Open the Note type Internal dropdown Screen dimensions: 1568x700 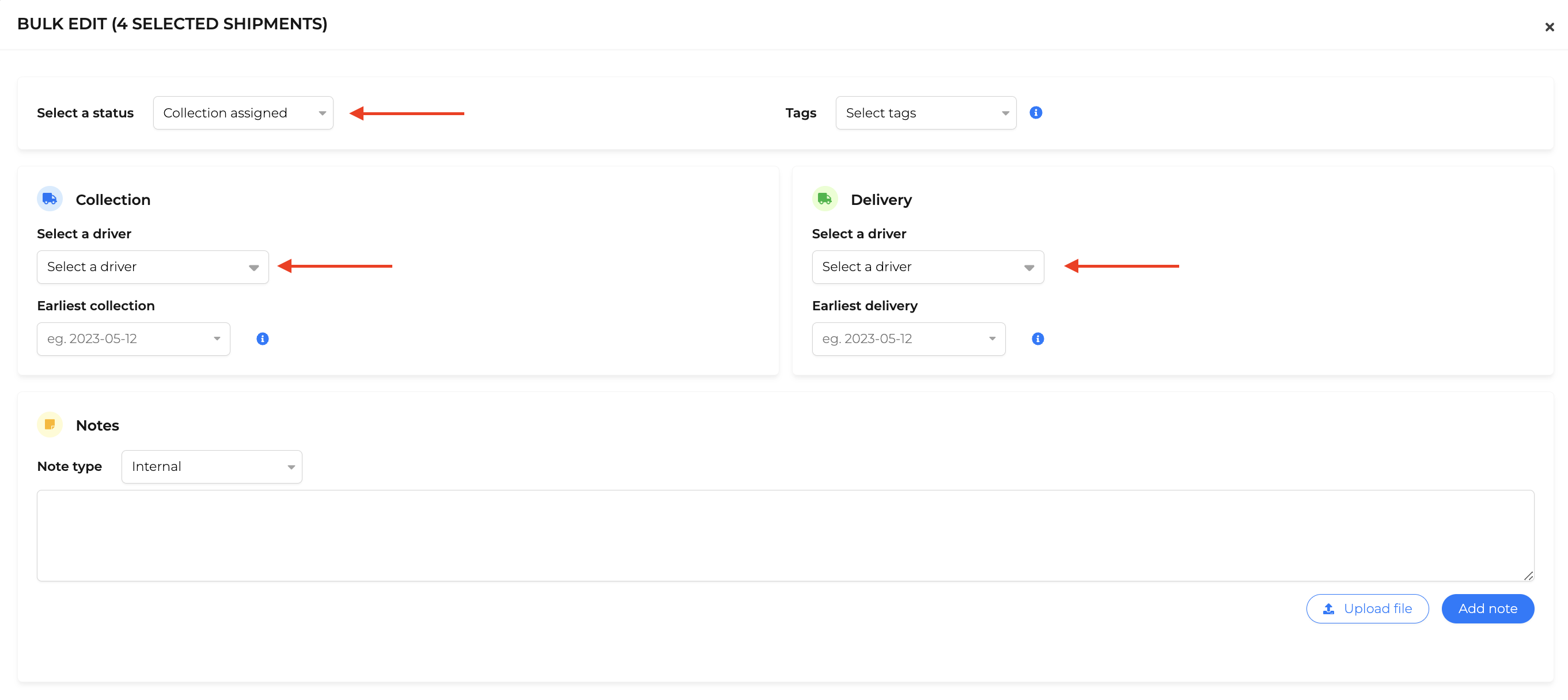[x=212, y=467]
